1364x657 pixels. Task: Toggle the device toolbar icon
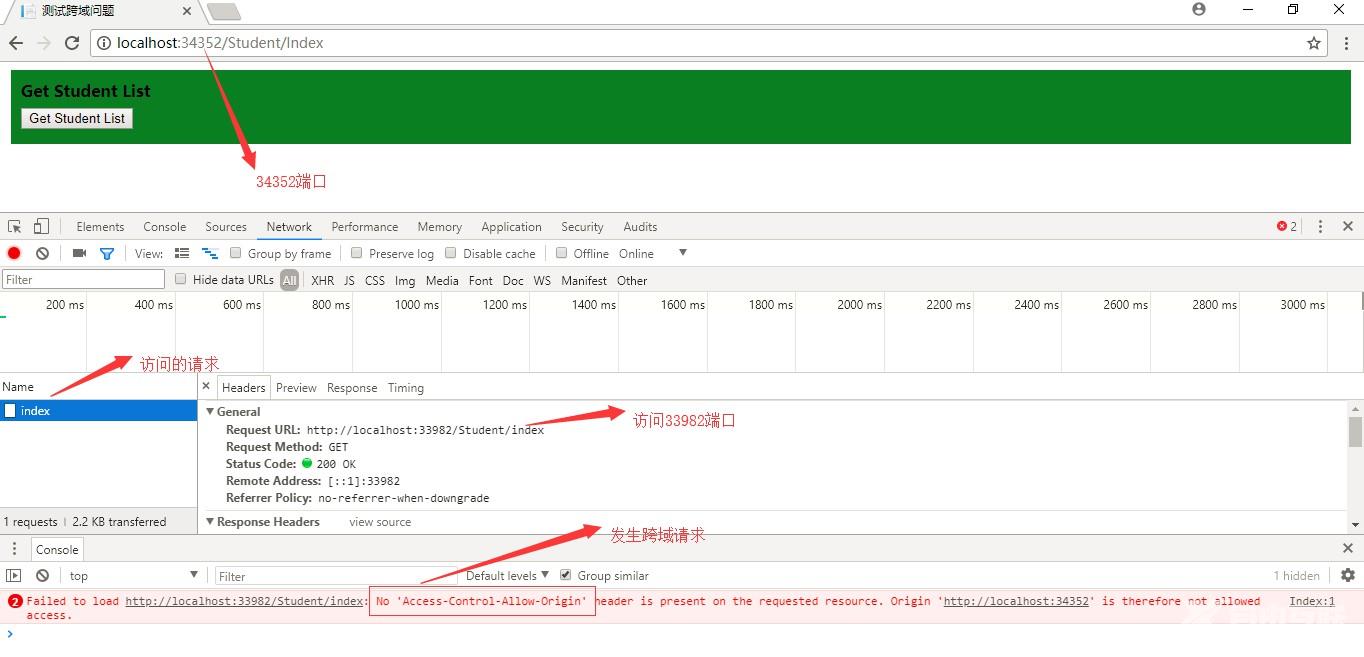[x=41, y=227]
